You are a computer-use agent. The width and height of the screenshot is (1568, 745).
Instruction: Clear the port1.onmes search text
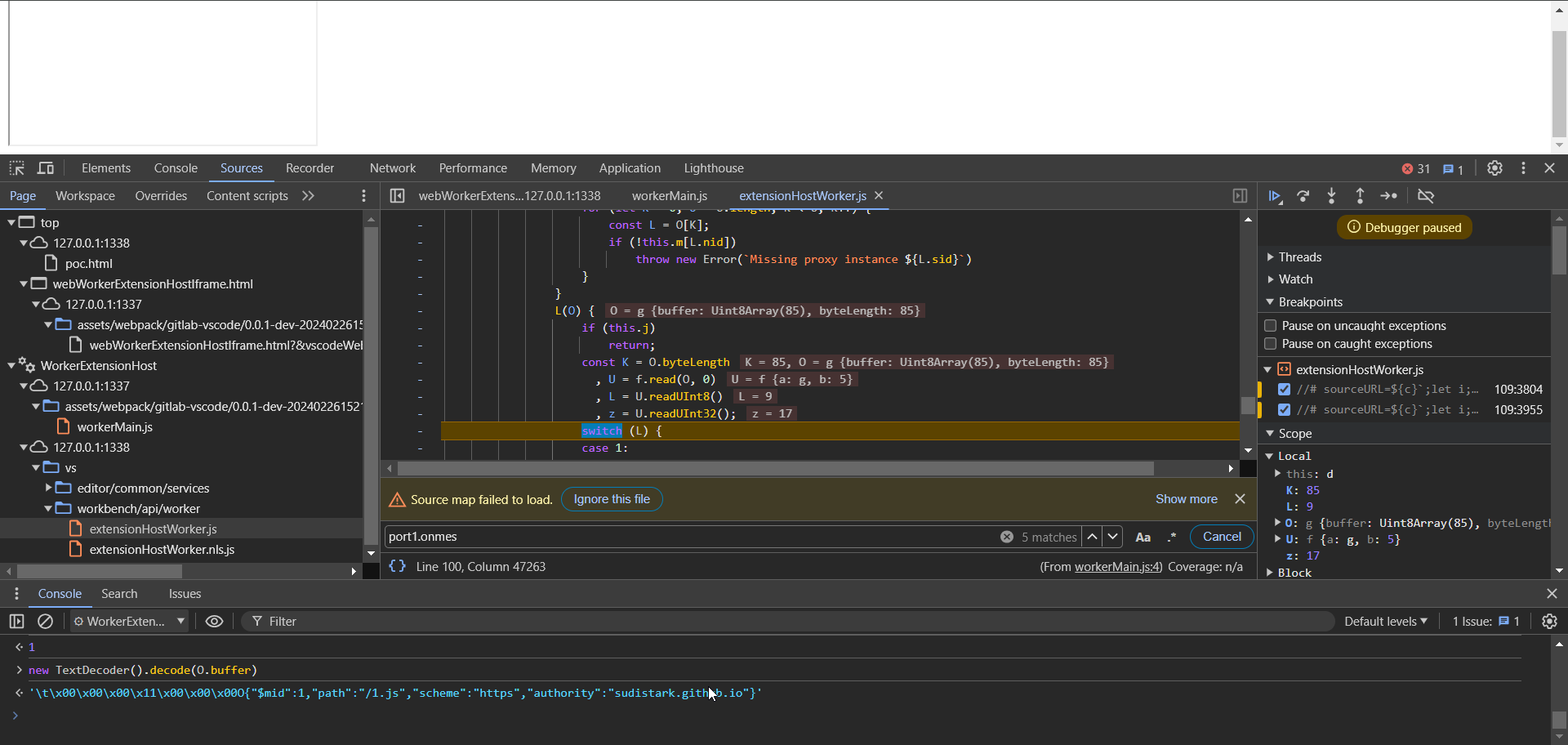pos(1007,537)
